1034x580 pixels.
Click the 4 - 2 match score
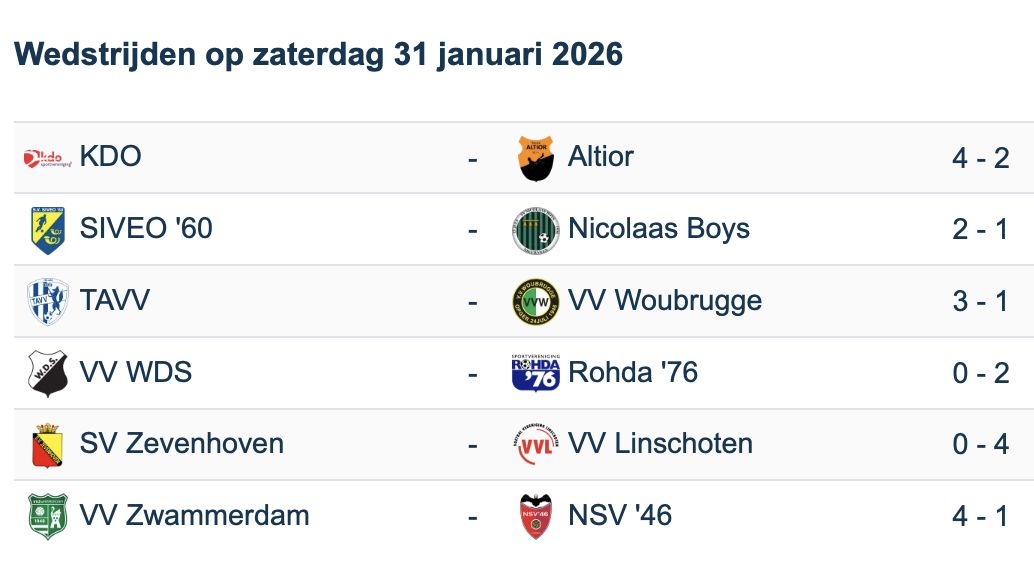980,158
